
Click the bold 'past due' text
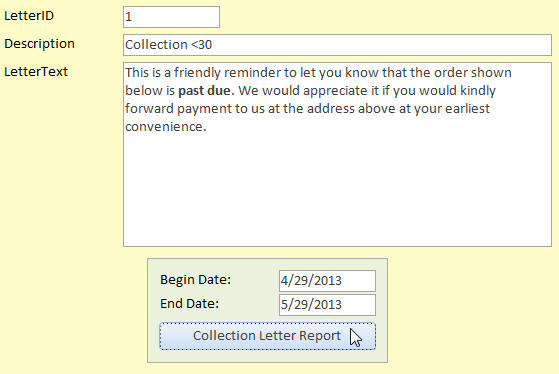(x=206, y=91)
